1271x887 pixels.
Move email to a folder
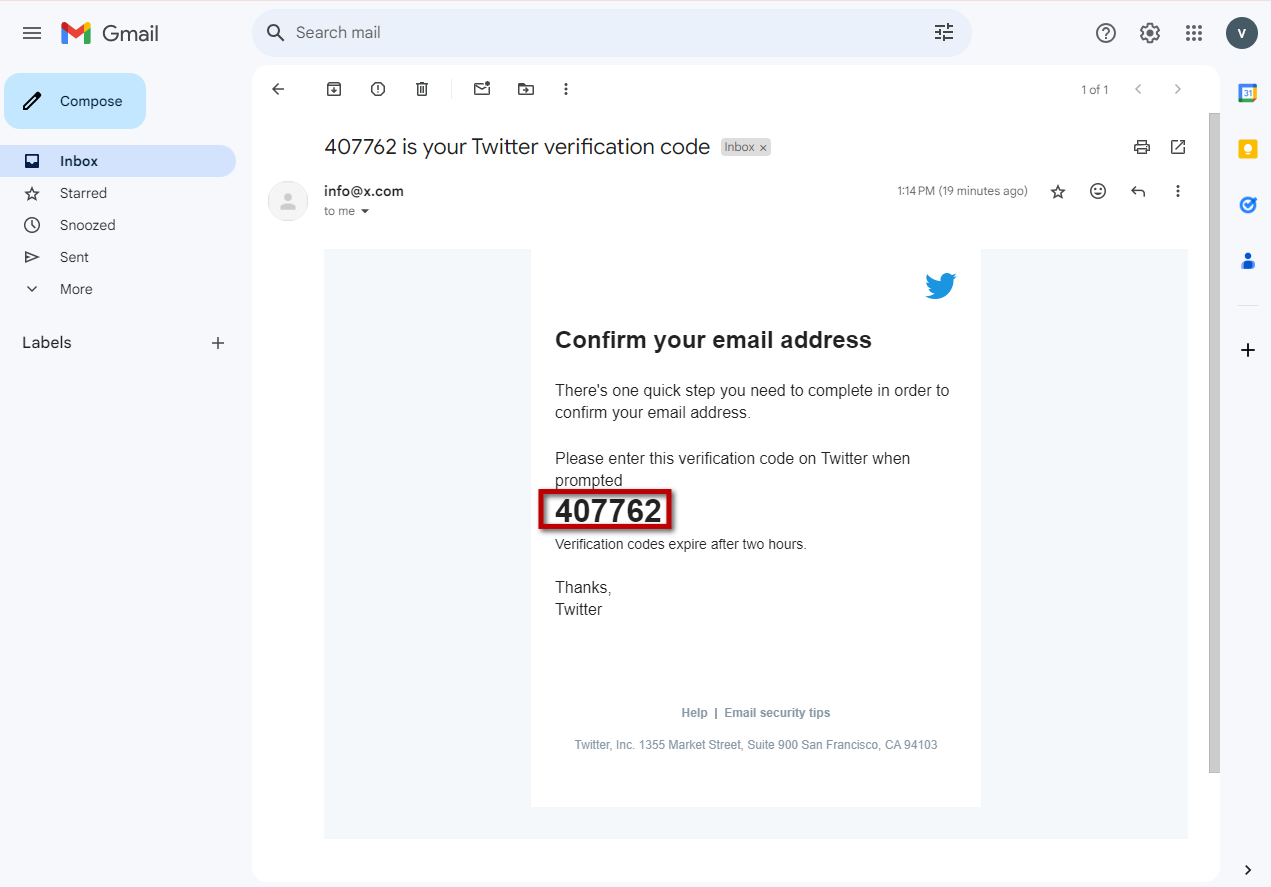click(x=526, y=89)
